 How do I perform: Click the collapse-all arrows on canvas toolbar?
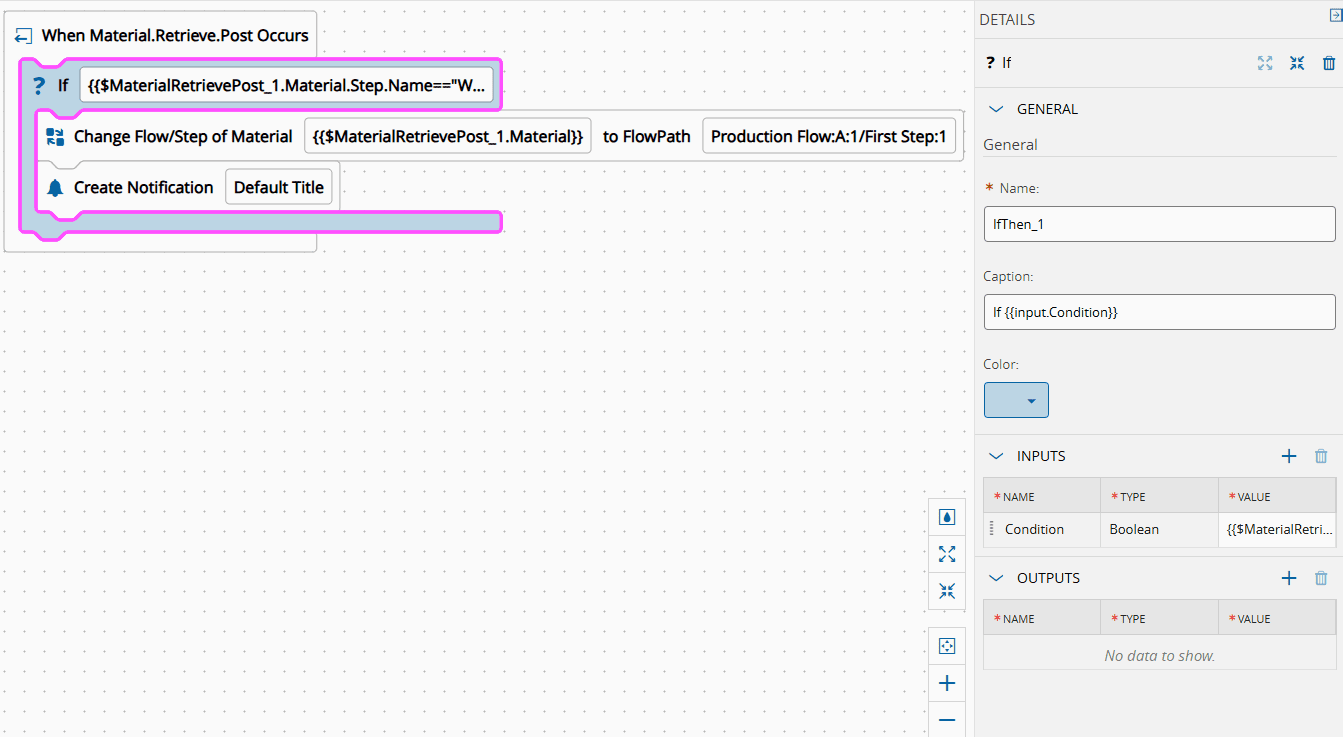pos(947,591)
